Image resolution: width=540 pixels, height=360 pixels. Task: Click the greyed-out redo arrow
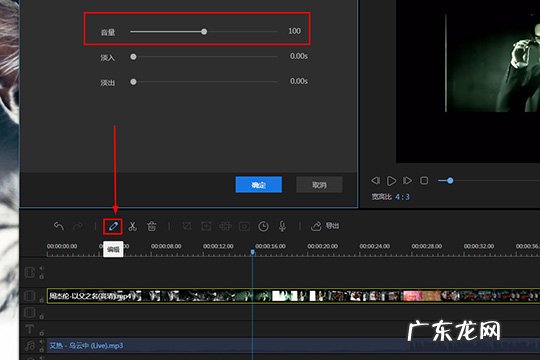coord(78,226)
